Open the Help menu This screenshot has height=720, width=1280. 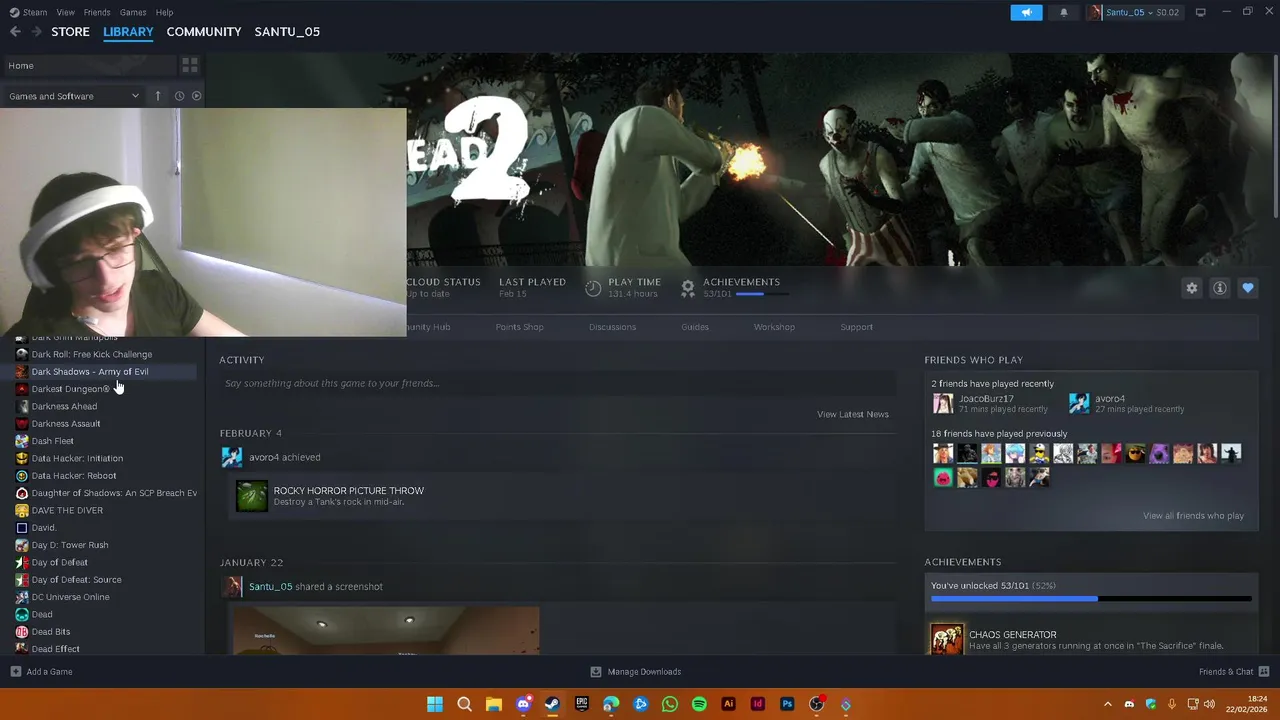pos(164,12)
